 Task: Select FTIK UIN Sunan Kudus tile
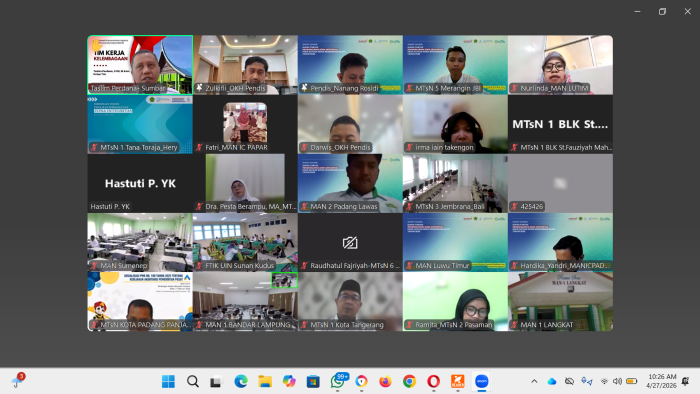[245, 242]
